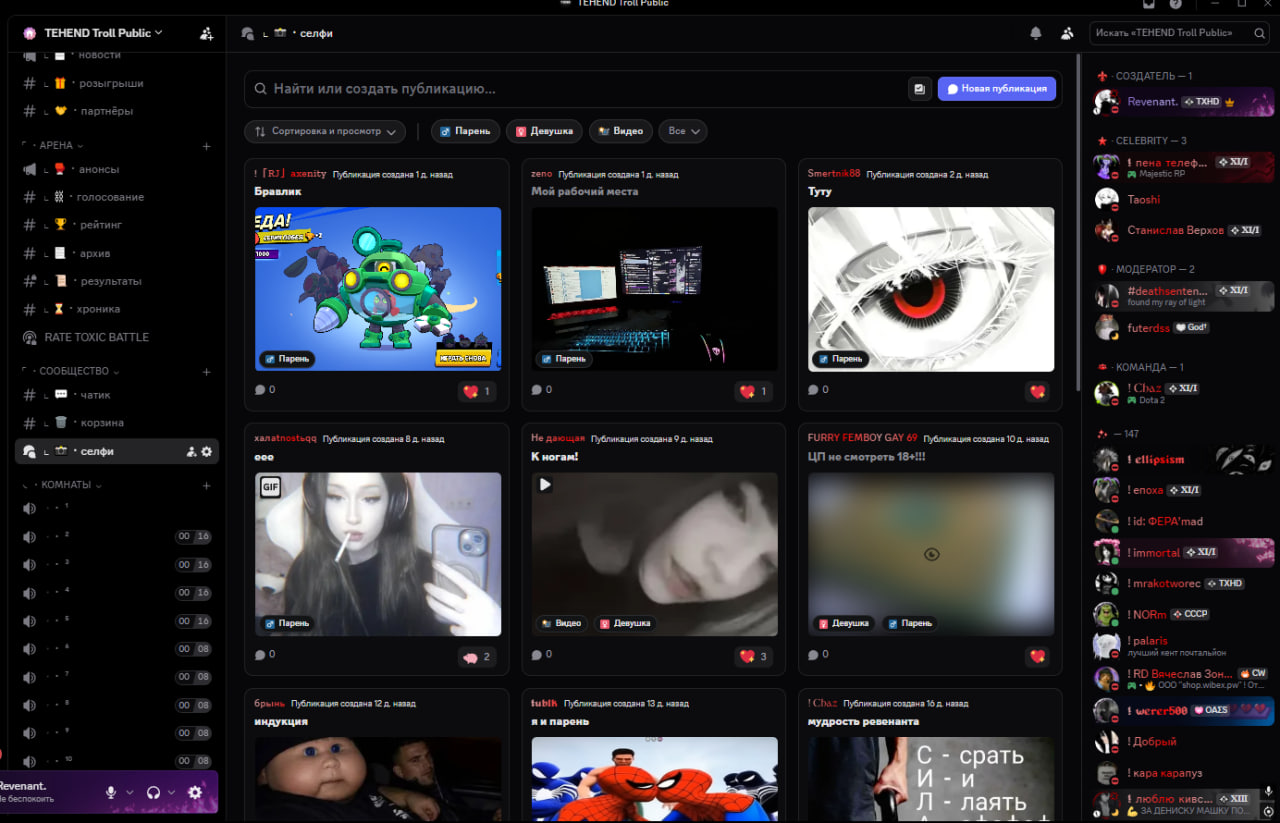The width and height of the screenshot is (1280, 823).
Task: Click the image upload icon beside Новая публикация
Action: [919, 89]
